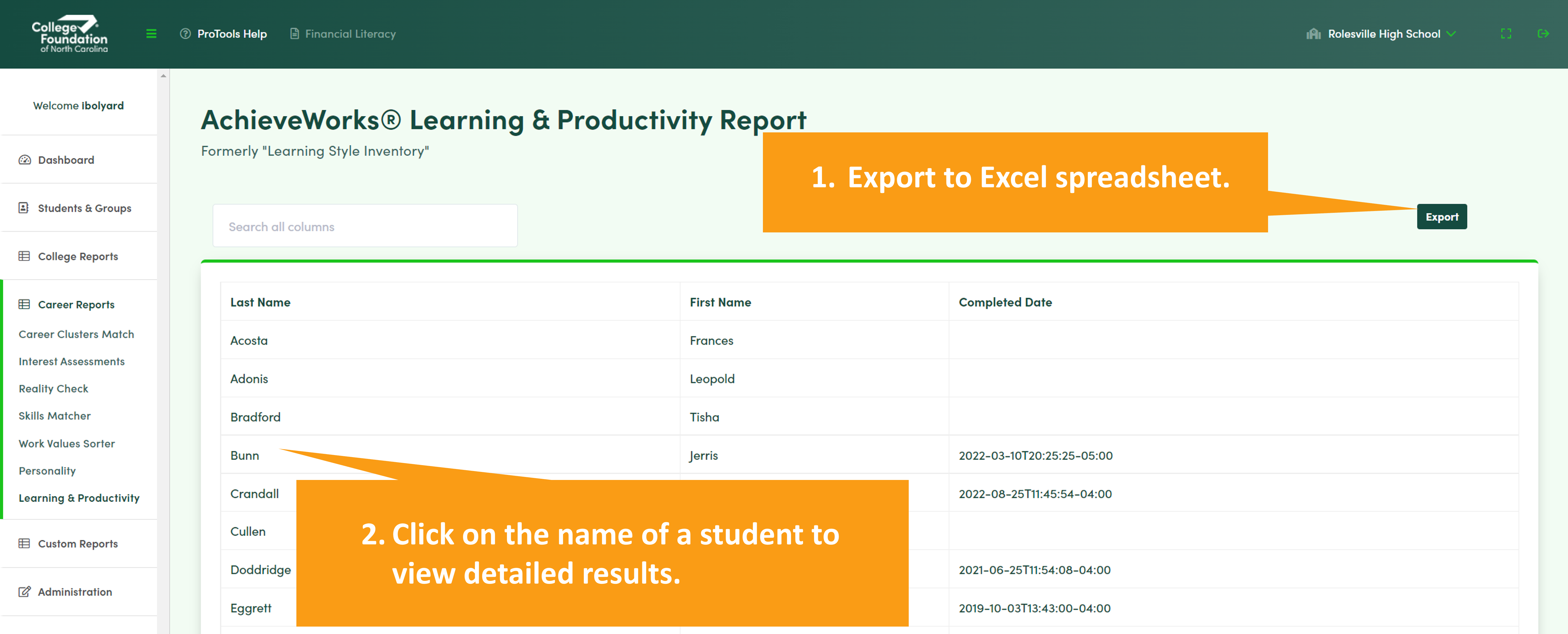1568x634 pixels.
Task: Click the ProTools Help question mark icon
Action: pyautogui.click(x=185, y=34)
